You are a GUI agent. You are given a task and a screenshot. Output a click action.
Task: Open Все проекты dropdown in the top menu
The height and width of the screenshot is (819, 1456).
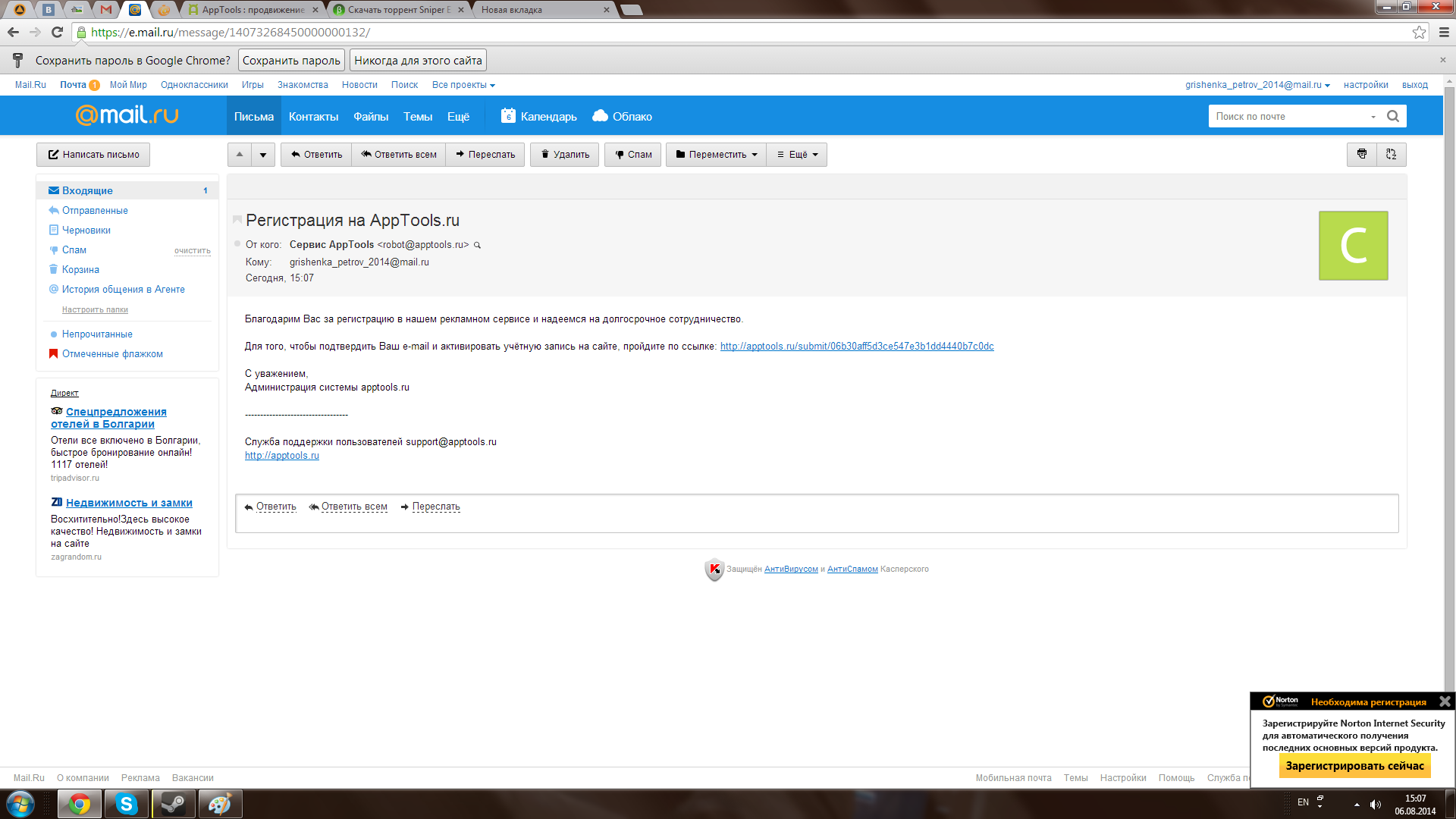click(x=463, y=85)
